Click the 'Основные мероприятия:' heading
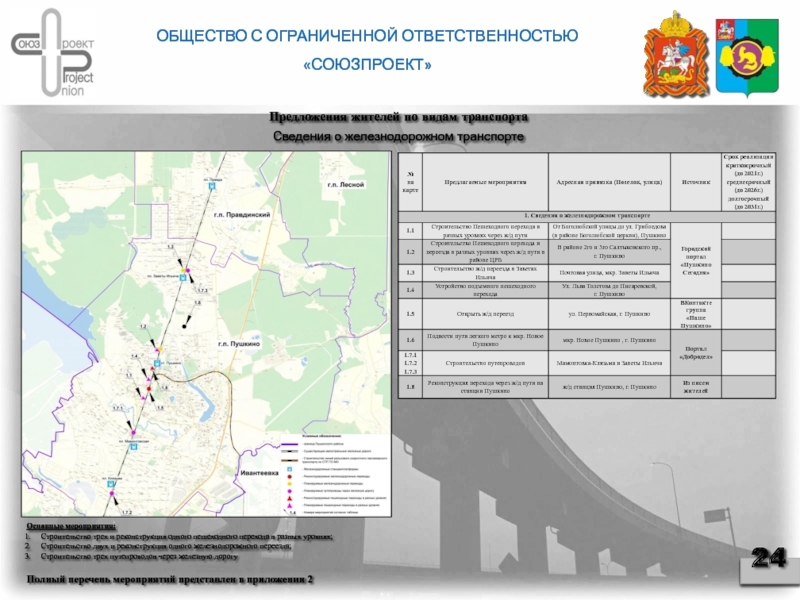The height and width of the screenshot is (600, 800). 71,526
